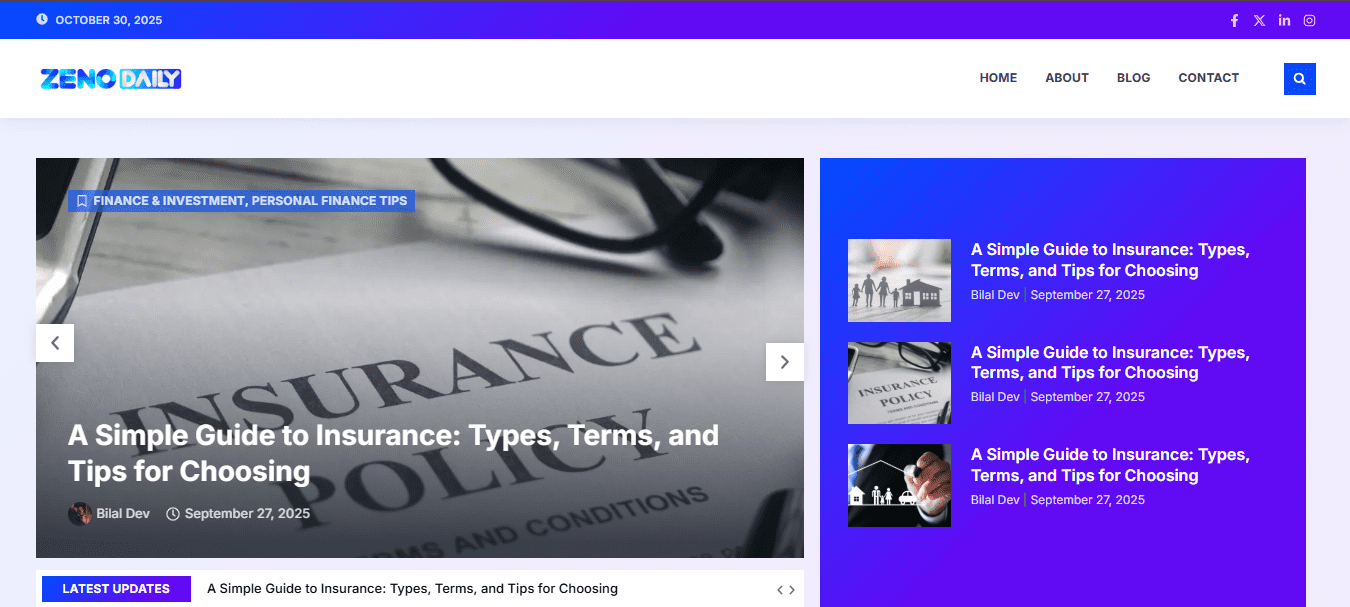Image resolution: width=1350 pixels, height=607 pixels.
Task: Open the About menu item
Action: (1066, 78)
